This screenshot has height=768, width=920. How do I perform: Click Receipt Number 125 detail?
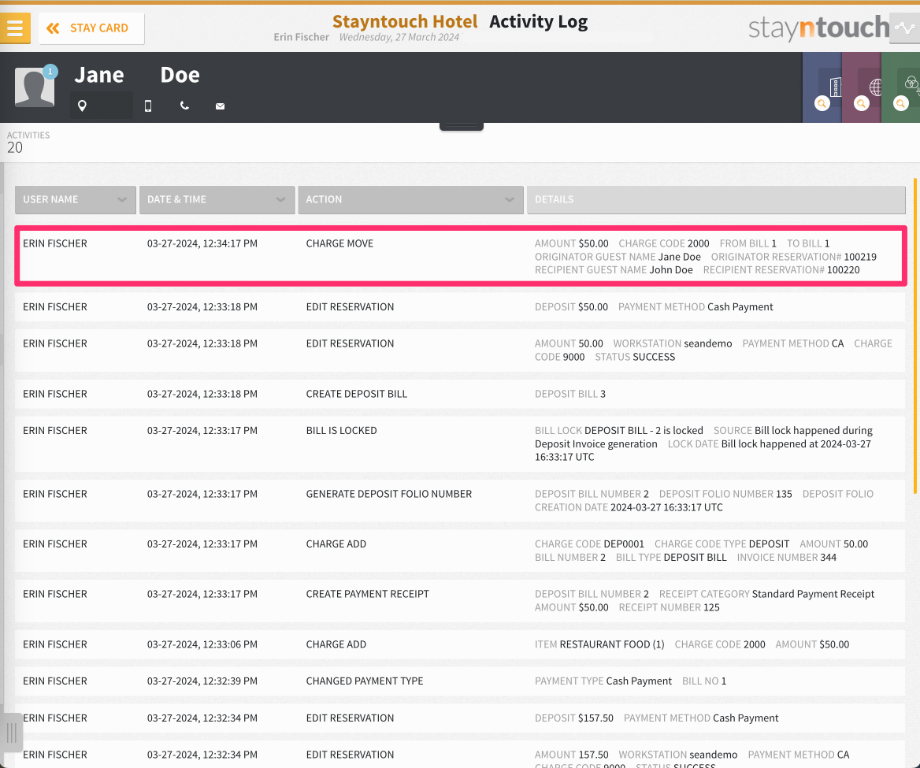[x=669, y=607]
